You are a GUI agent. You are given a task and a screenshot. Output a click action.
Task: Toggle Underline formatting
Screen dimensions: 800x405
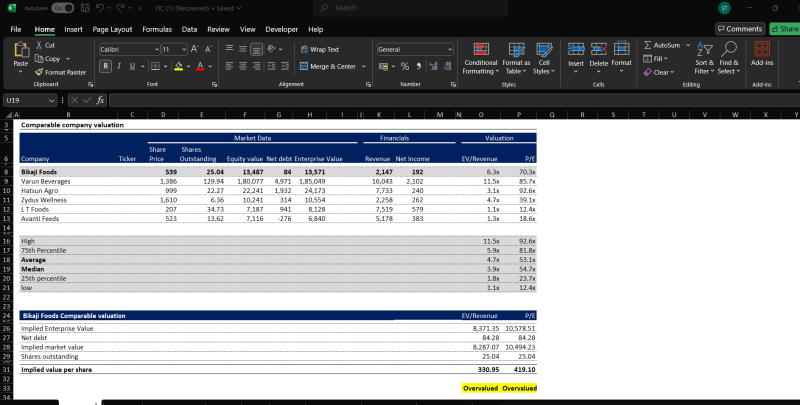(132, 66)
